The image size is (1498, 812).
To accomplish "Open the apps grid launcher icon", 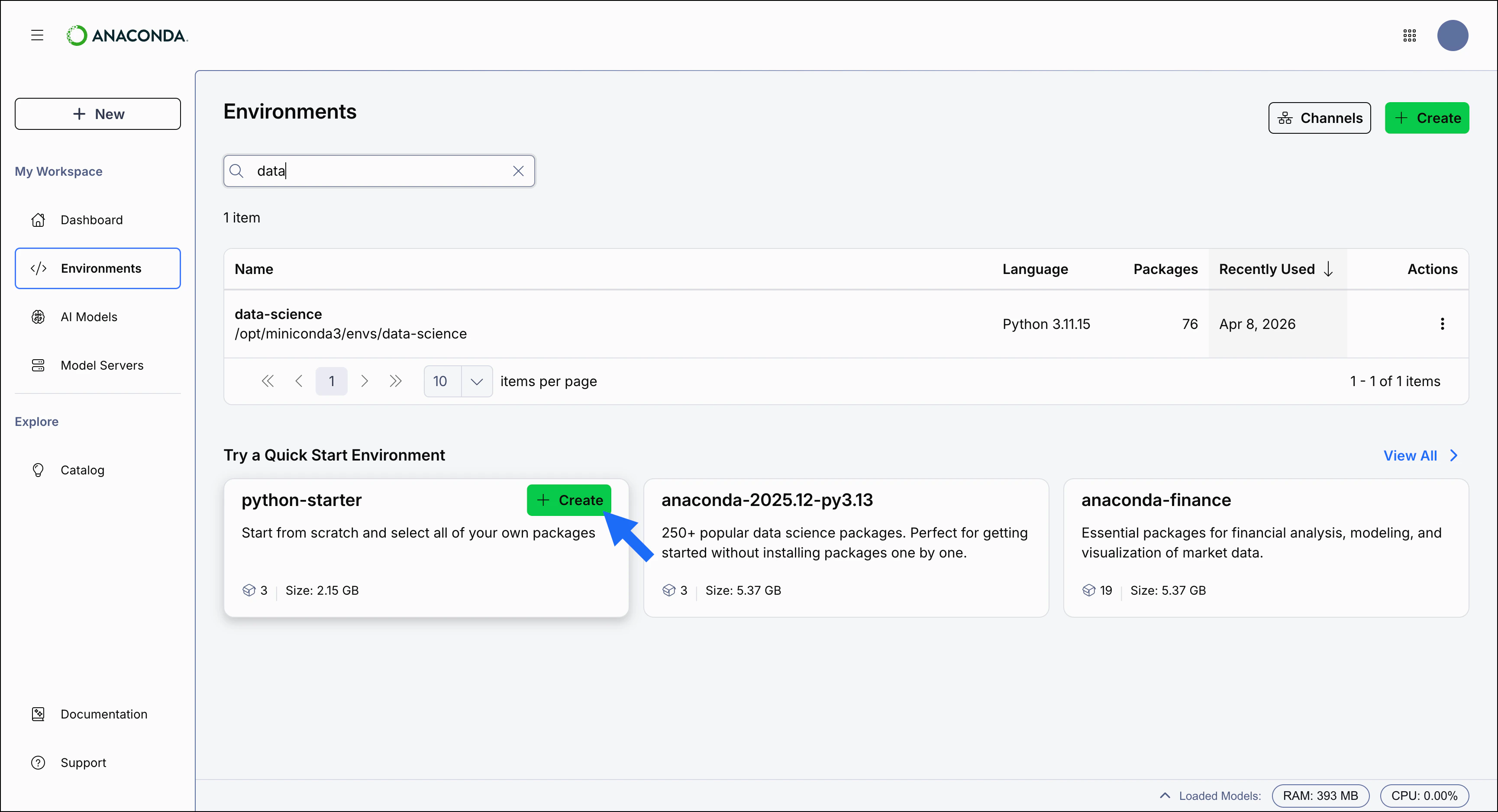I will point(1409,35).
